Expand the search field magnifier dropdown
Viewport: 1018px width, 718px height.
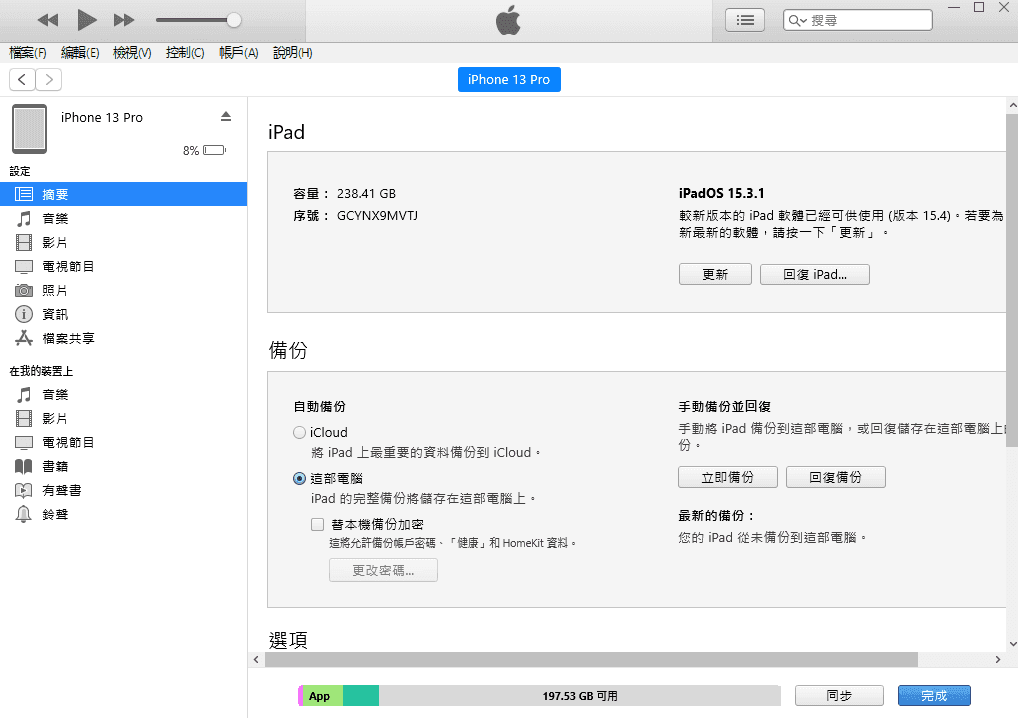798,20
